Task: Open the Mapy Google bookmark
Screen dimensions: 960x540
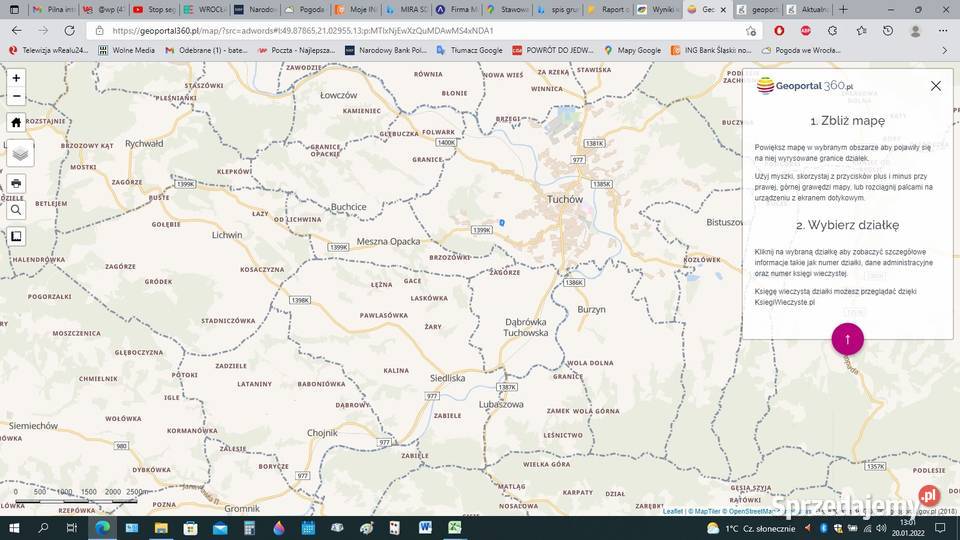Action: pos(631,50)
